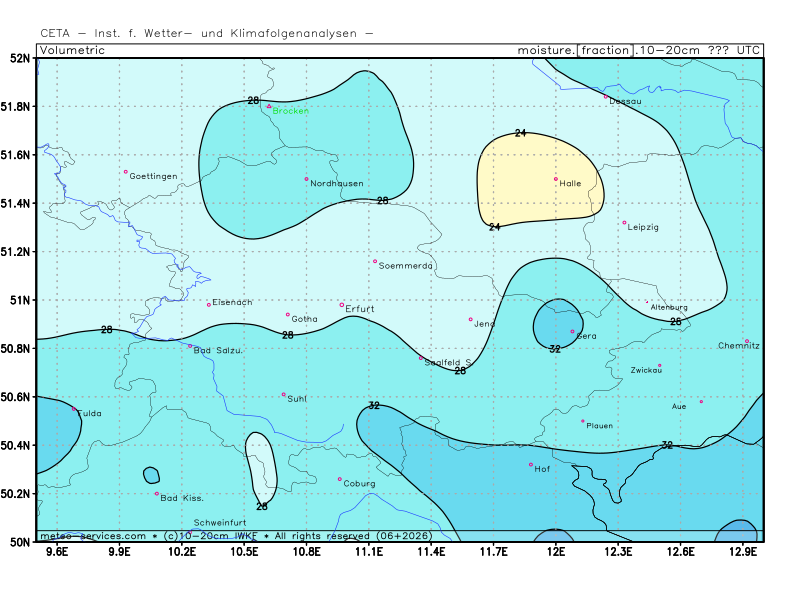Click the Dessau city label
The height and width of the screenshot is (600, 800).
[625, 101]
